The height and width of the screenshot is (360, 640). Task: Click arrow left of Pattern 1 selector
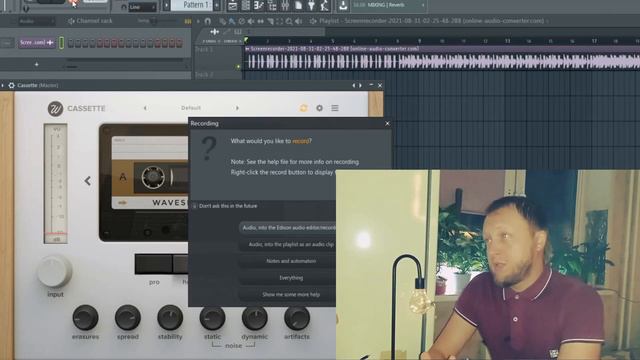point(167,5)
